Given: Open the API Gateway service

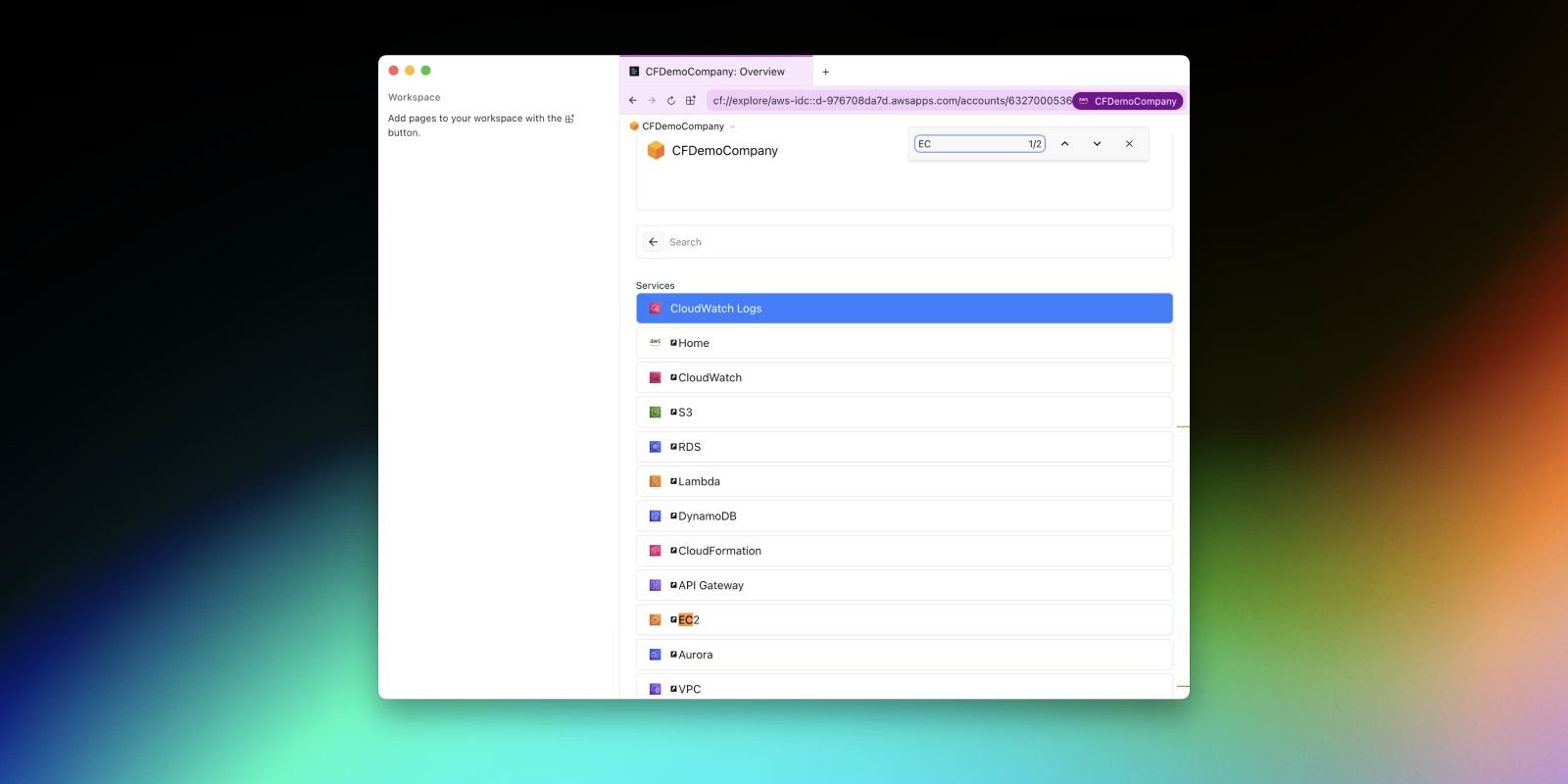Looking at the screenshot, I should coord(904,585).
